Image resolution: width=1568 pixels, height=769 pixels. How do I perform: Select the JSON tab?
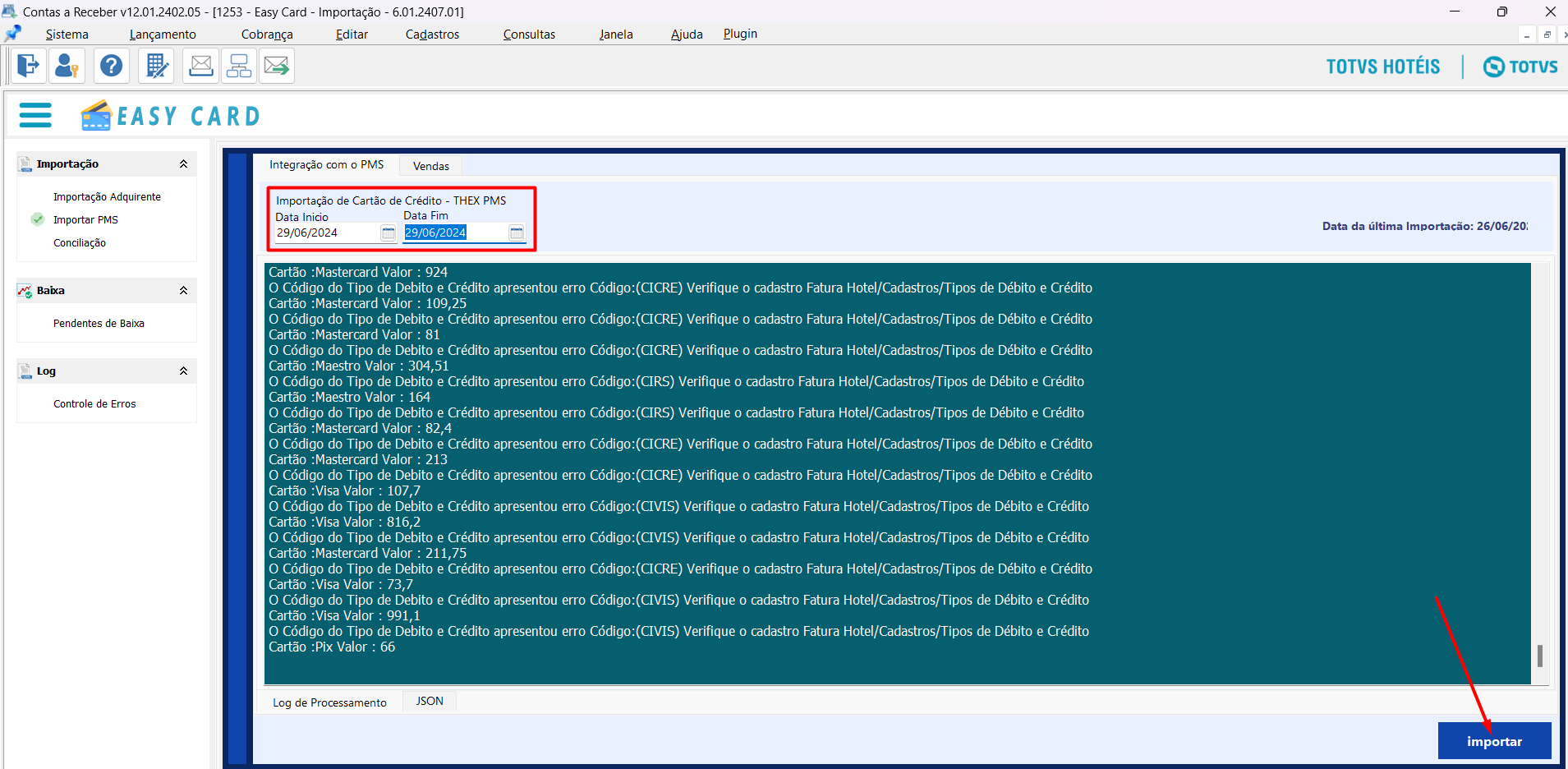(430, 701)
